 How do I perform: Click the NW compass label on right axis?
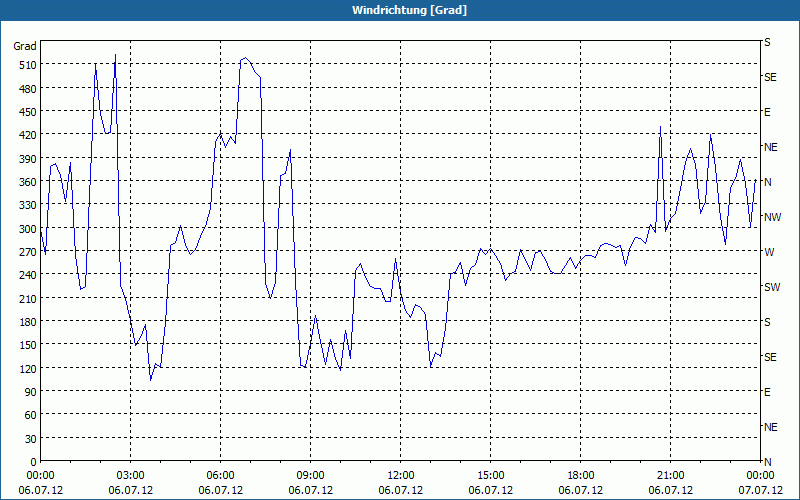[772, 217]
